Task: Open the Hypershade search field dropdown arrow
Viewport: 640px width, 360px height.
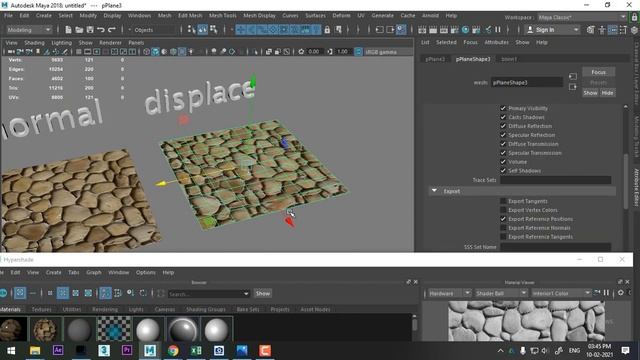Action: 246,293
